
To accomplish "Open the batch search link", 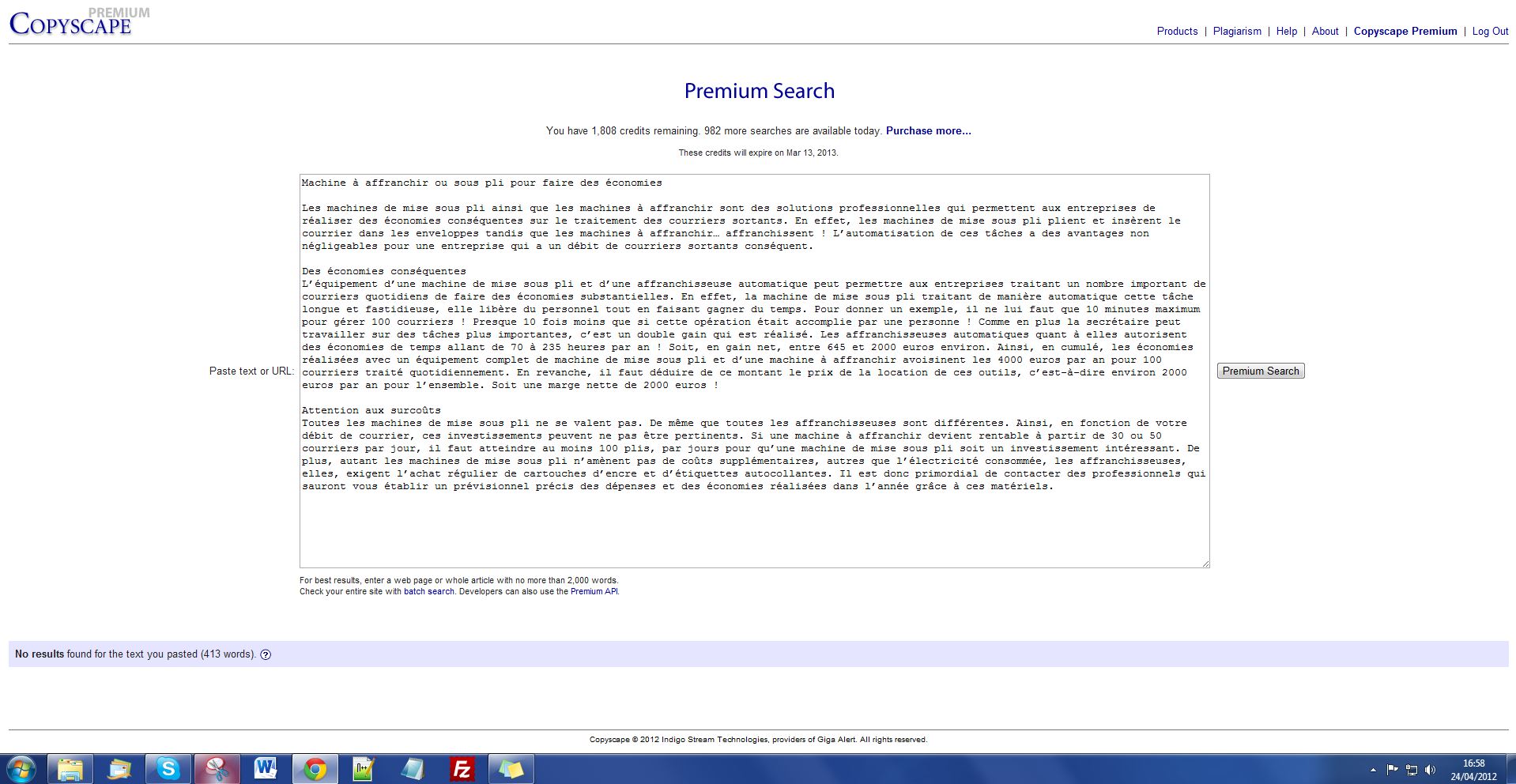I will click(428, 591).
